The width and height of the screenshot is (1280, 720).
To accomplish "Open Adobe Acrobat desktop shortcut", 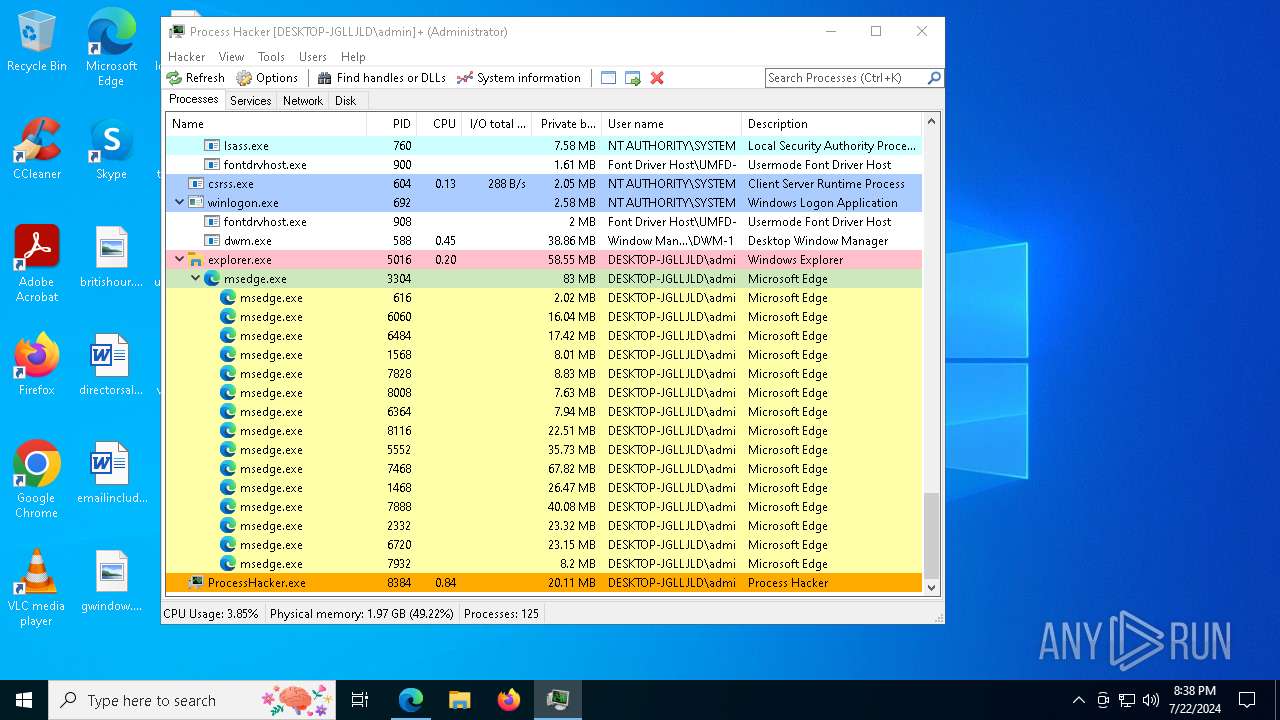I will [37, 264].
